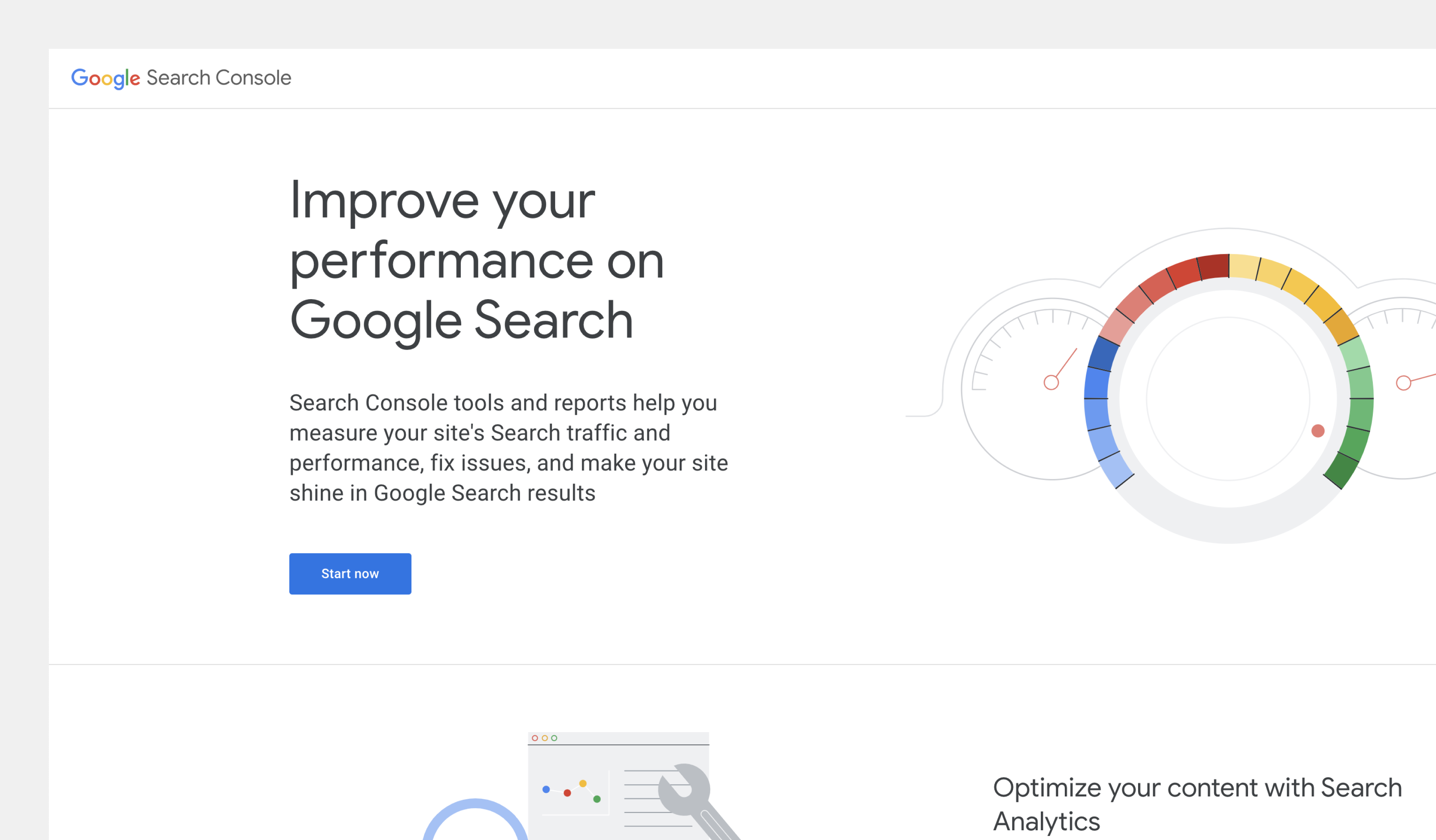Click the Search Console header text
Image resolution: width=1436 pixels, height=840 pixels.
pos(219,77)
